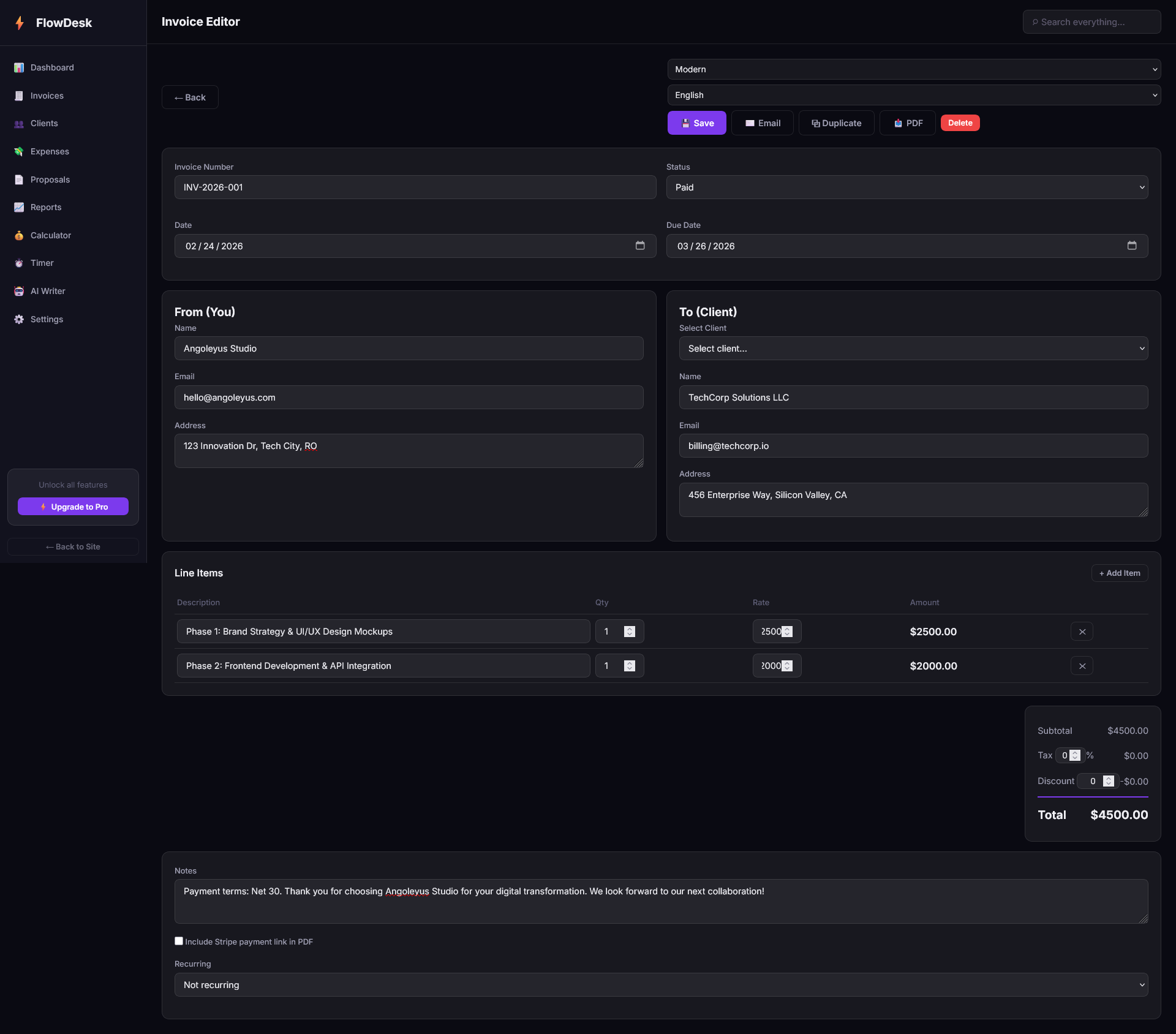The image size is (1176, 1034).
Task: Click the Email icon button
Action: (x=750, y=123)
